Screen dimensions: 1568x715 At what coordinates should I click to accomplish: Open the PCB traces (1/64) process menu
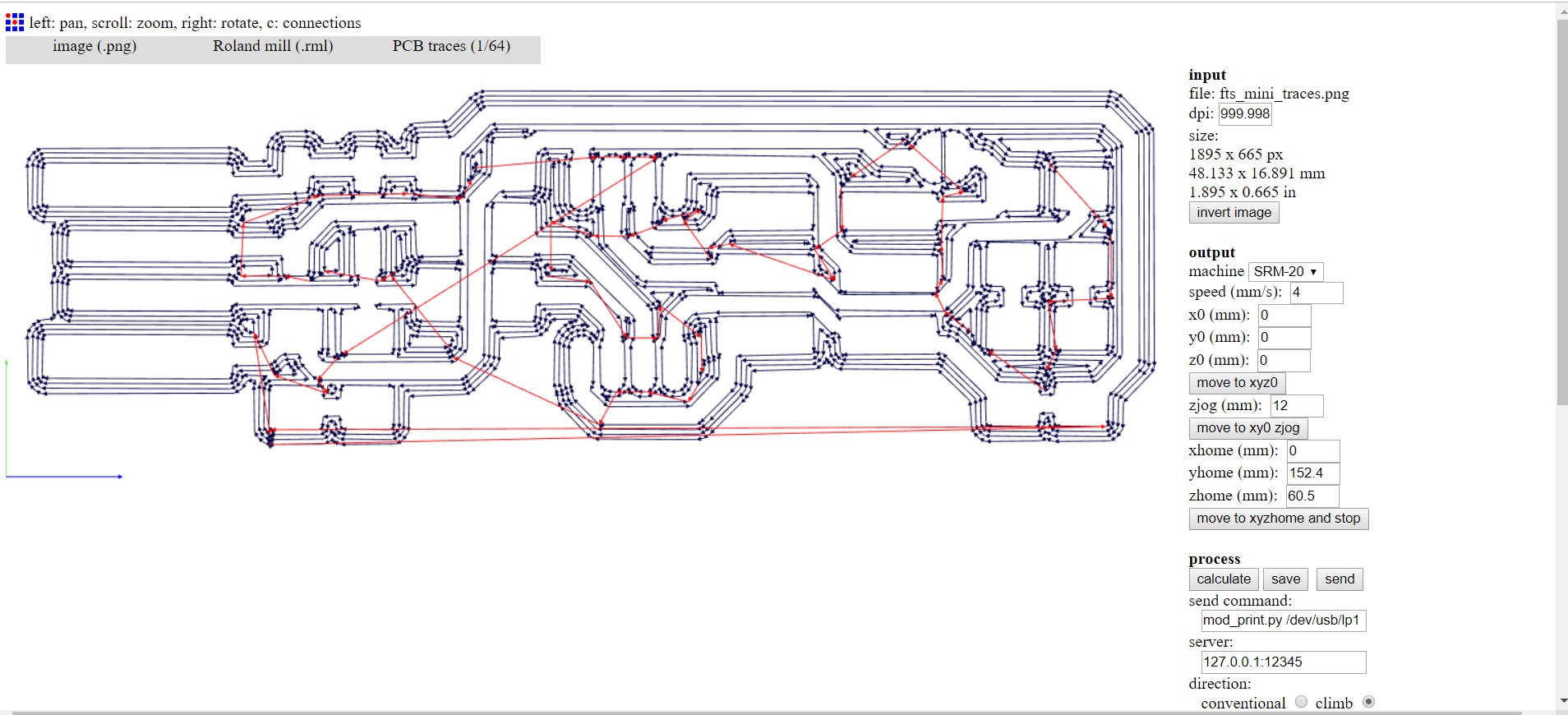pos(451,47)
